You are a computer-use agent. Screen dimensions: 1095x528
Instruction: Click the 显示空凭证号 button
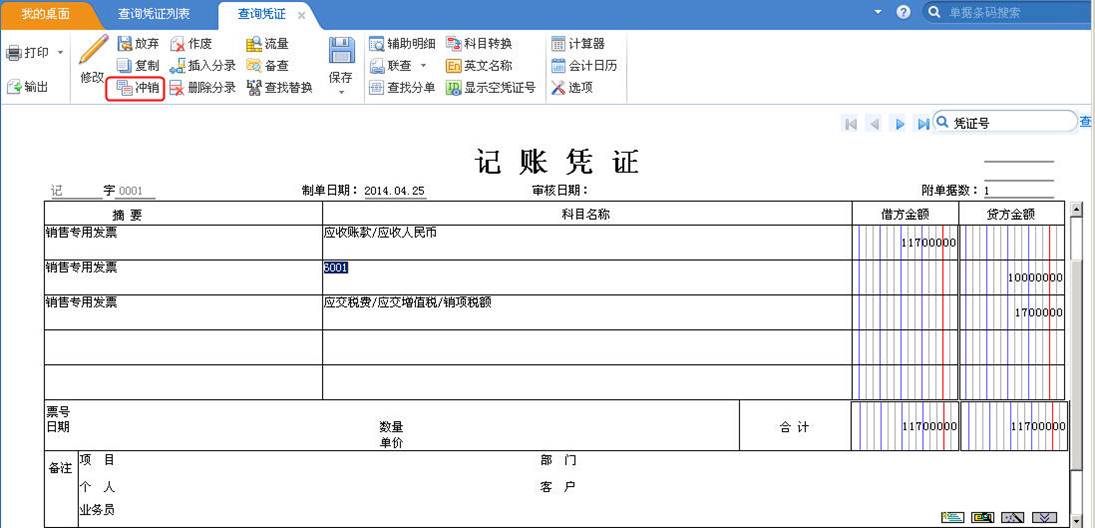[x=491, y=88]
